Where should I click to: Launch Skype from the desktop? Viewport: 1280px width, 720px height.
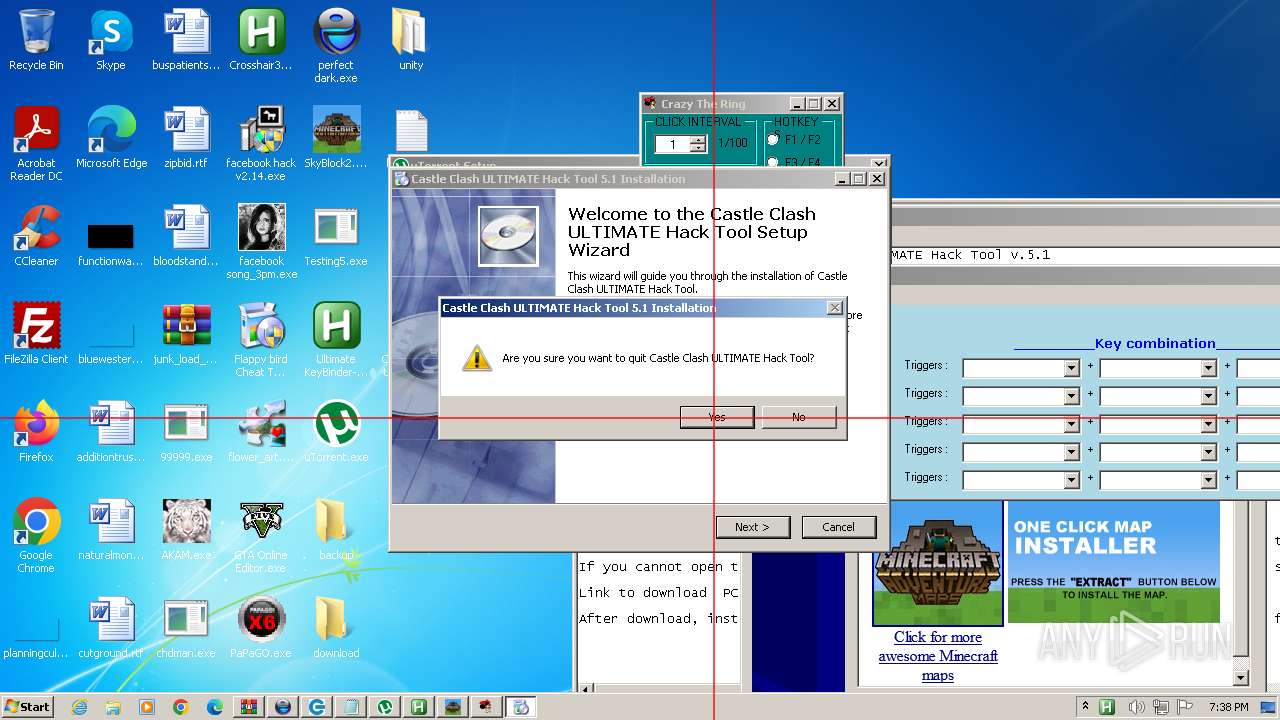(110, 40)
